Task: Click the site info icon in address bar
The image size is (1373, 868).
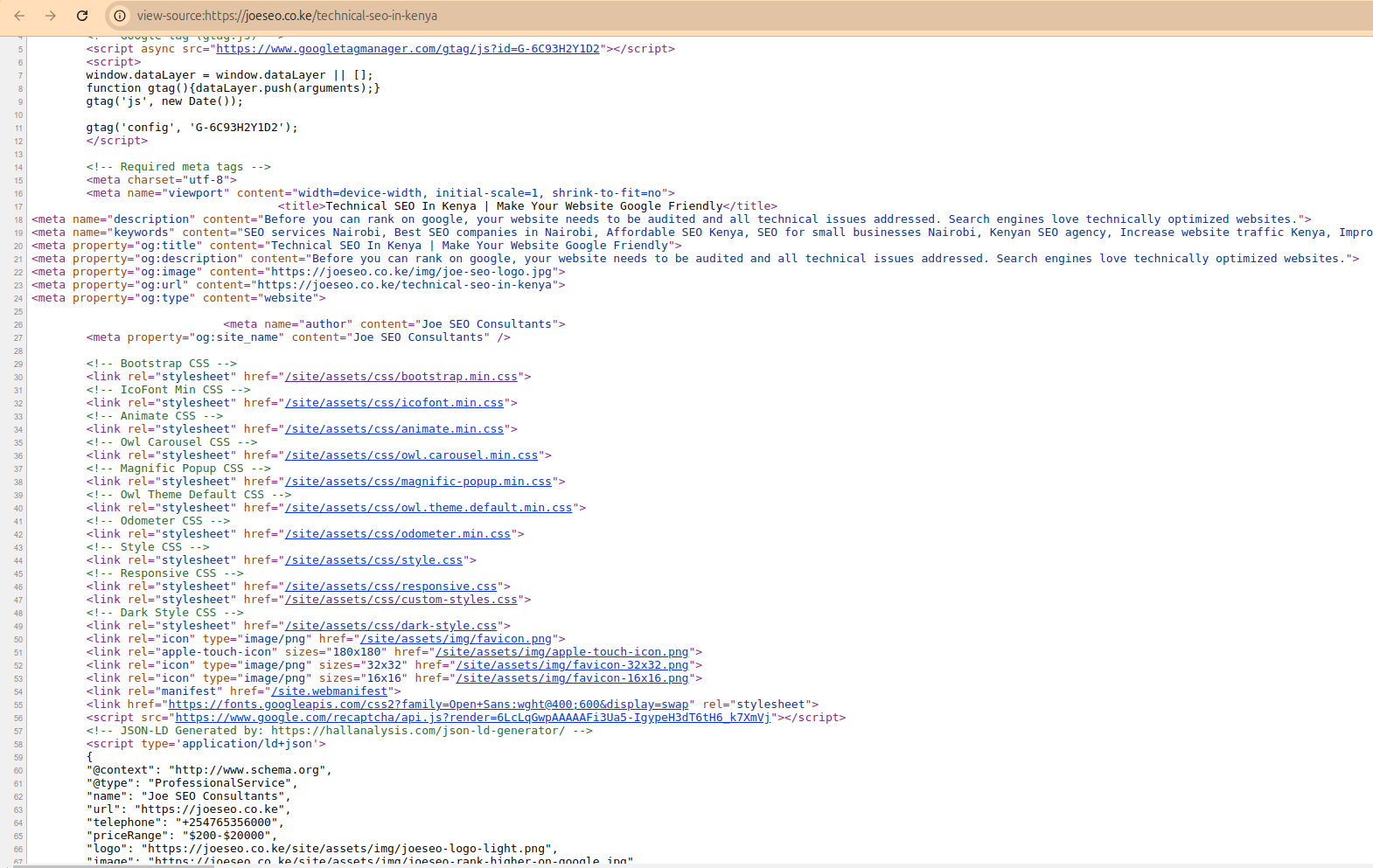Action: click(x=120, y=16)
